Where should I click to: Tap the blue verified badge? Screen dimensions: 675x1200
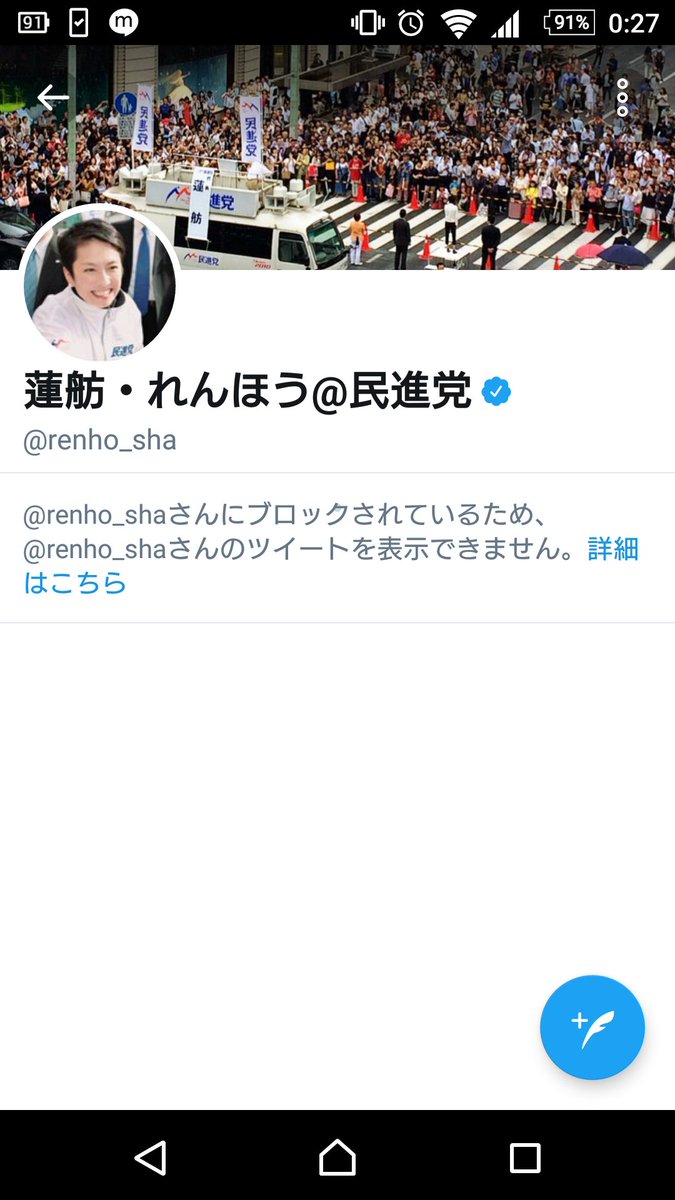click(496, 392)
